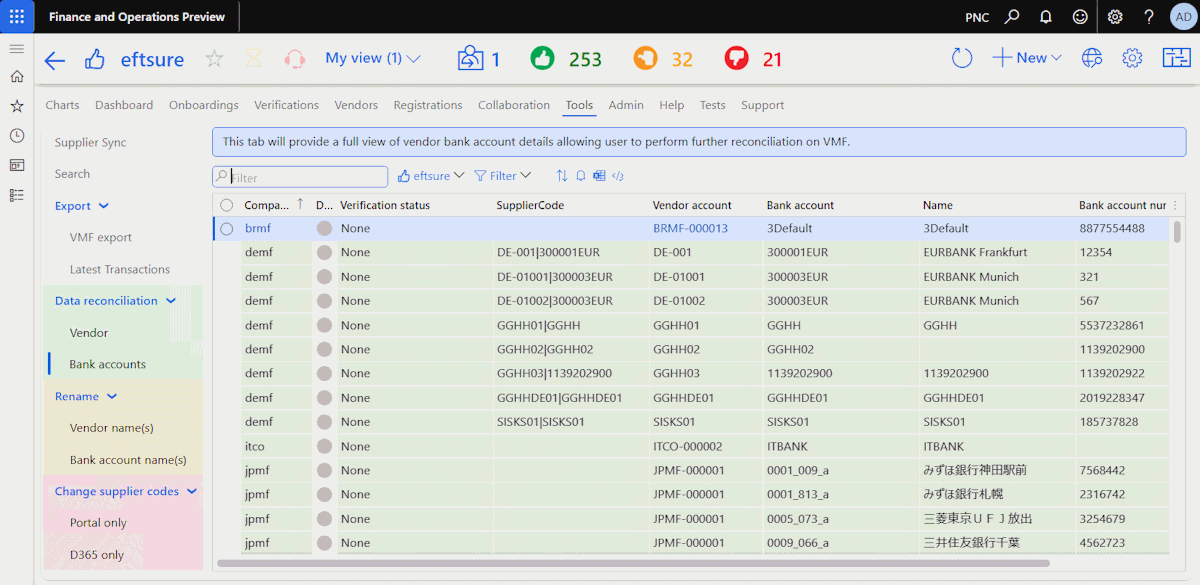This screenshot has height=585, width=1200.
Task: Click the feedback smiley icon
Action: coord(1079,17)
